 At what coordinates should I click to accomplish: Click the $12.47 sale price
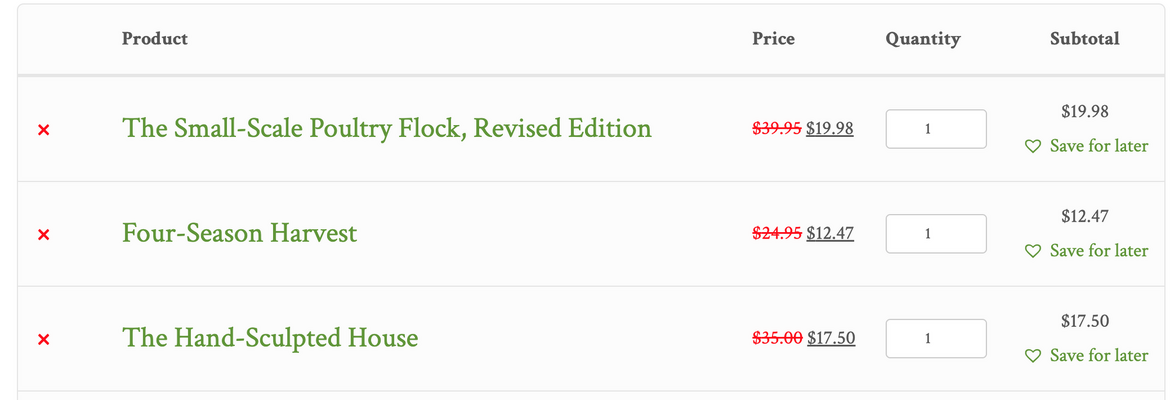tap(830, 234)
